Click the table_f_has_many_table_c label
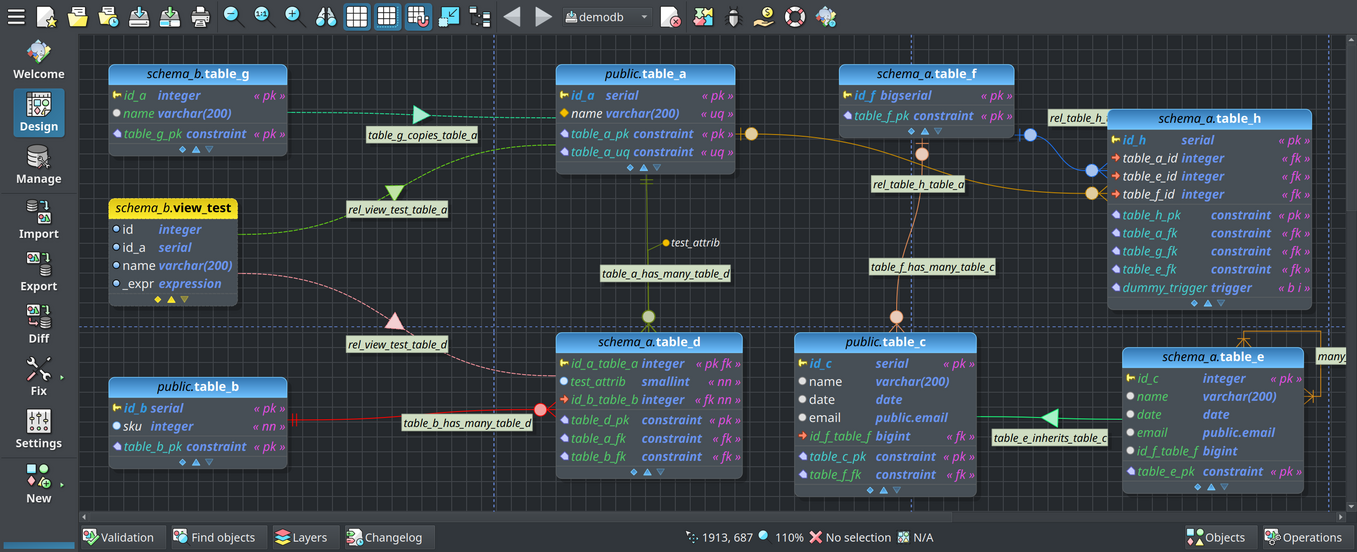Screen dimensions: 1357x552 pos(932,267)
